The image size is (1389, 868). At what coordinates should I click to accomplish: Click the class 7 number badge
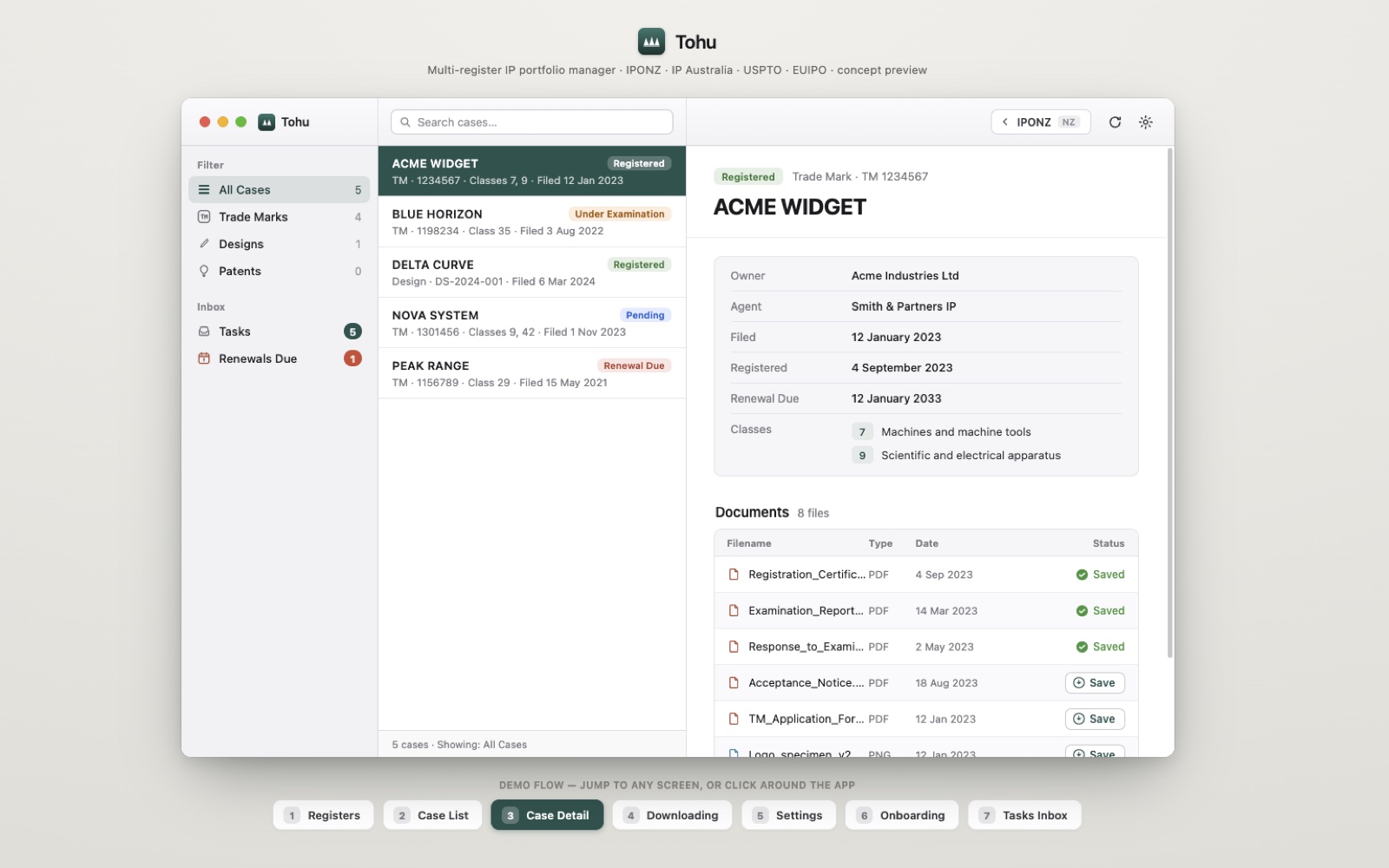click(862, 432)
